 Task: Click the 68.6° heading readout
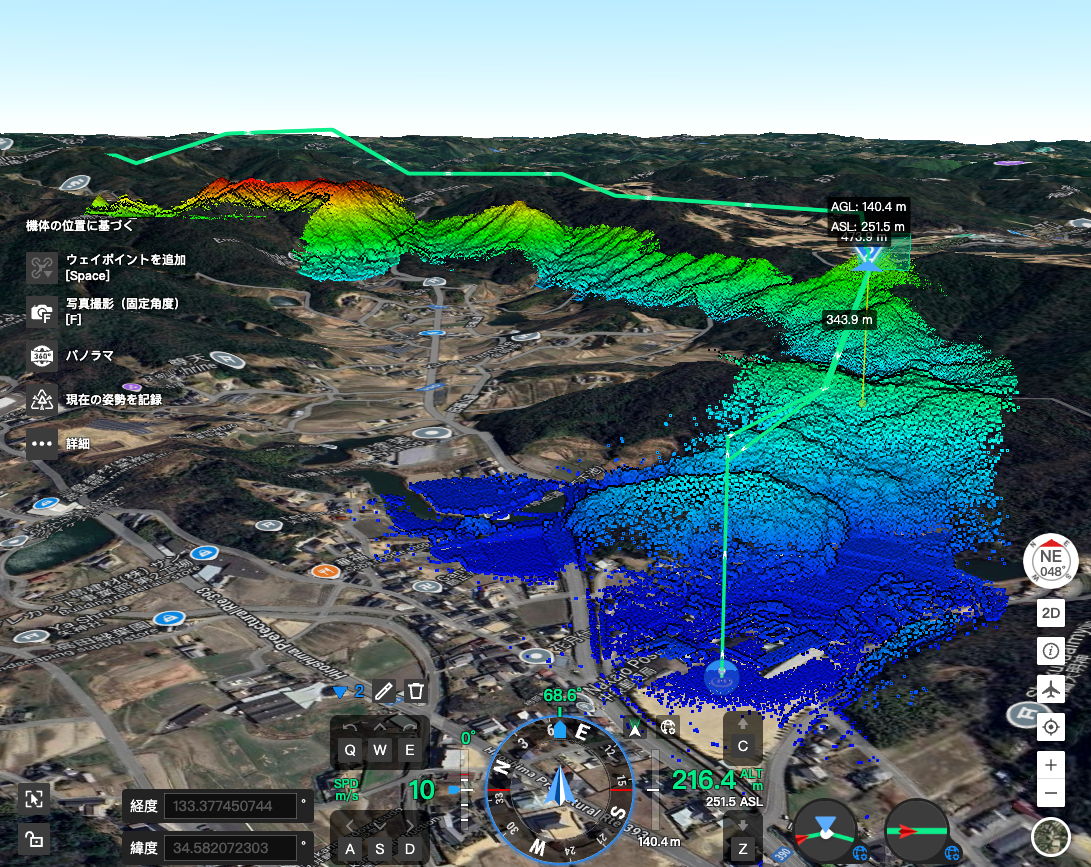[x=562, y=695]
